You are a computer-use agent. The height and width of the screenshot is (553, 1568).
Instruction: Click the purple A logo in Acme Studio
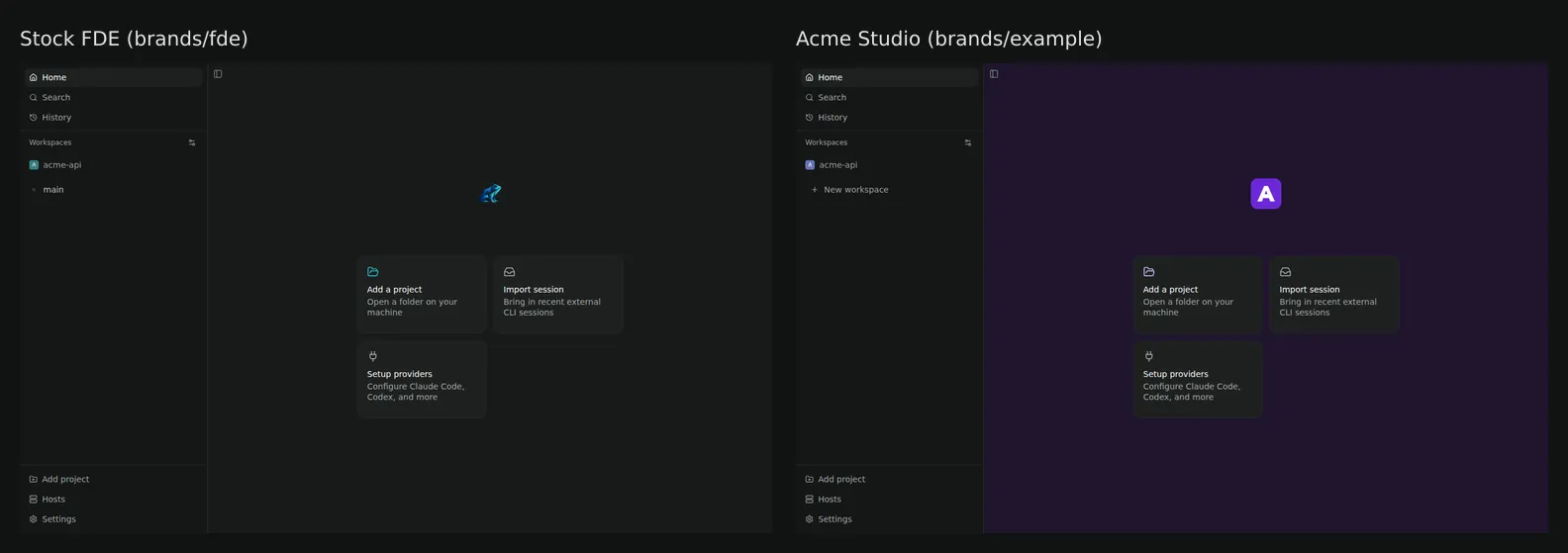coord(1266,194)
